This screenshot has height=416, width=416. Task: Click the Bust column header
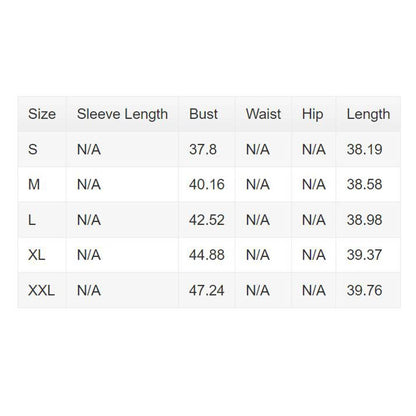(203, 114)
